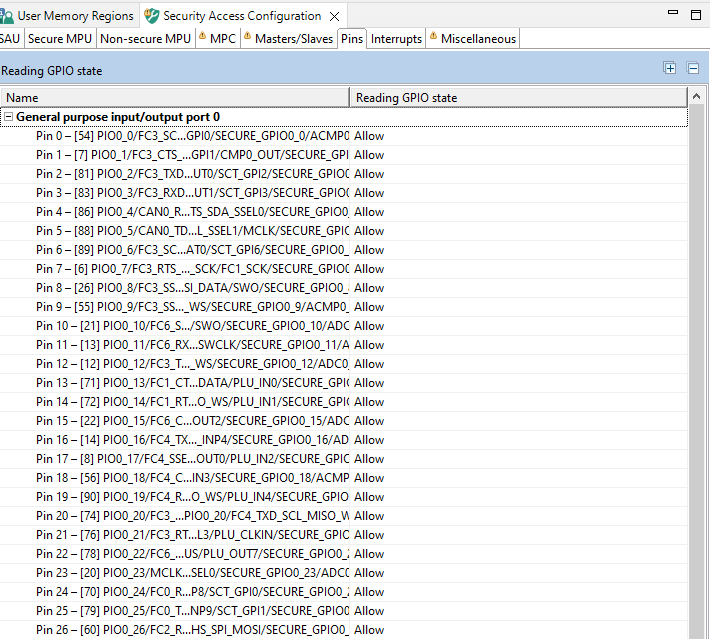Click the Collapse All icon in the header
710x639 pixels.
tap(693, 68)
